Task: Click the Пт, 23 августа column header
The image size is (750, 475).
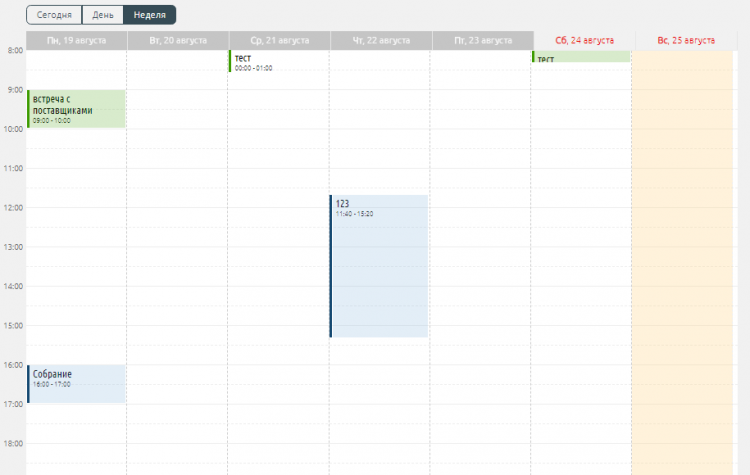Action: [x=481, y=40]
